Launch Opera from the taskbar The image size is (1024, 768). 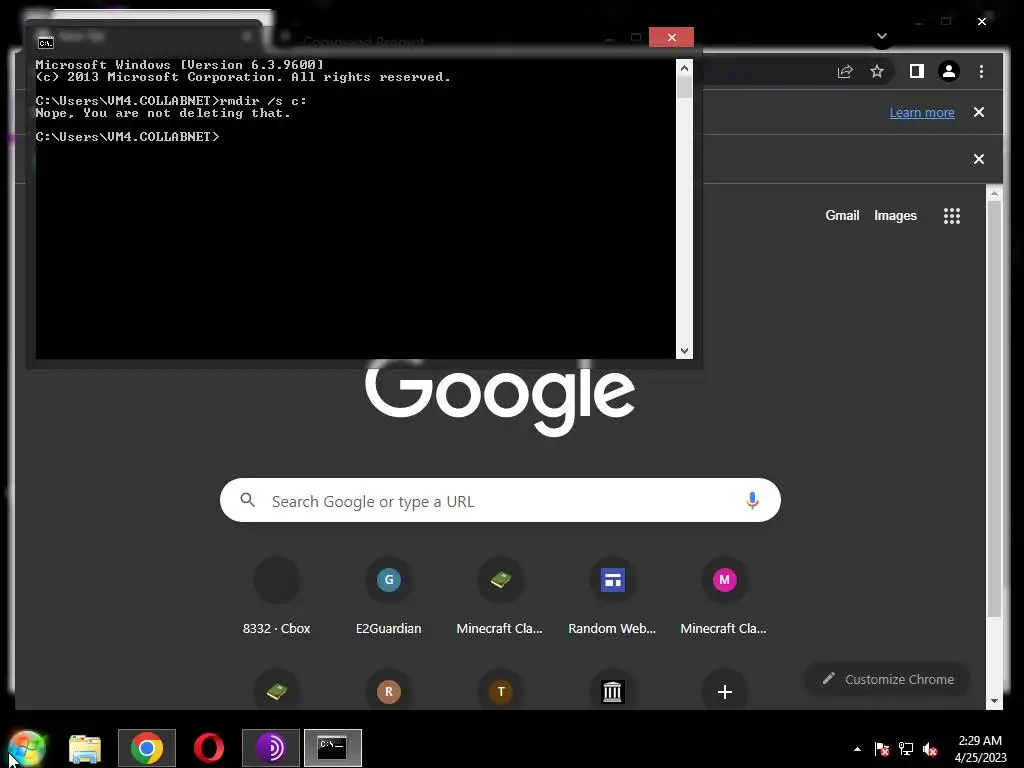coord(209,748)
